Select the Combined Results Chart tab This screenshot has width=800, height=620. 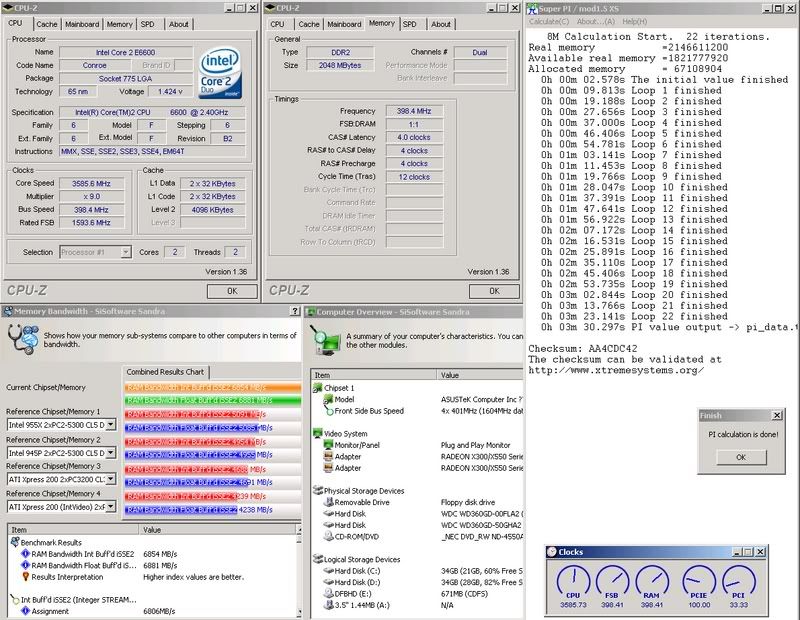coord(165,372)
